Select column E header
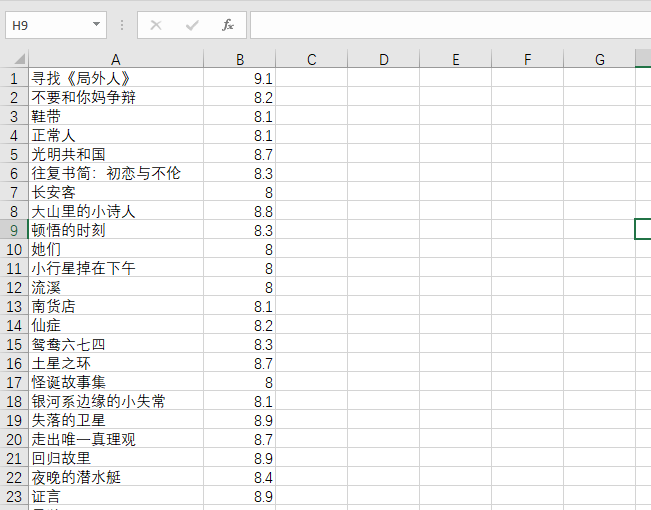This screenshot has height=510, width=651. (455, 59)
